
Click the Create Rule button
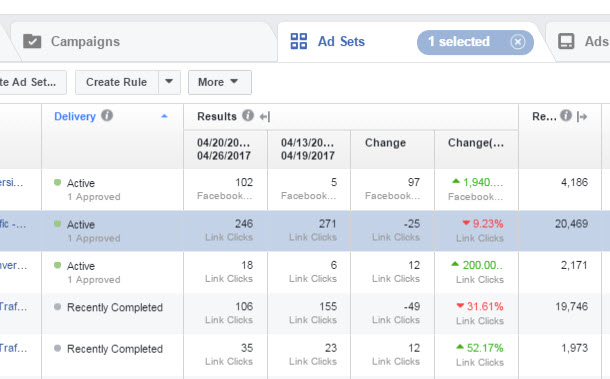117,82
